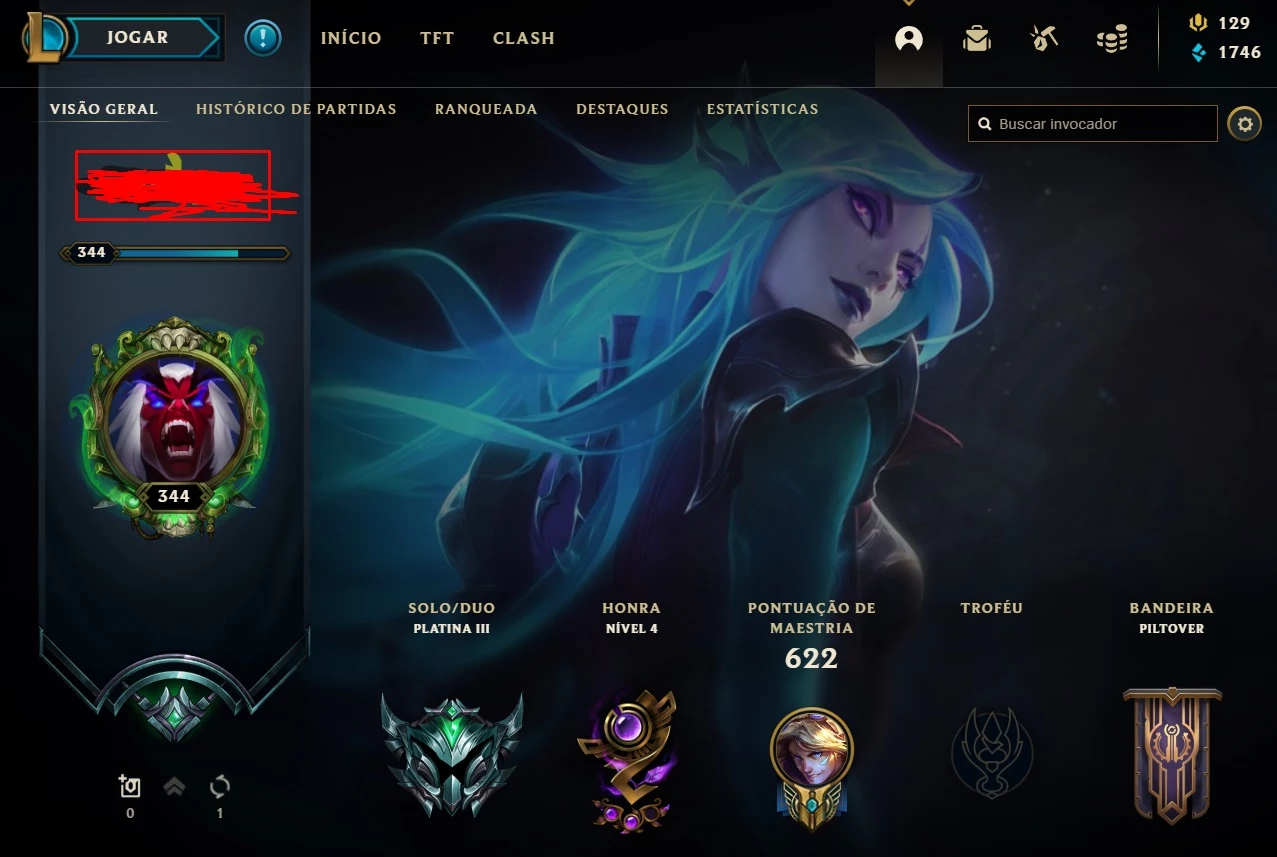Viewport: 1277px width, 857px height.
Task: Select the Piltover banner
Action: click(x=1172, y=755)
